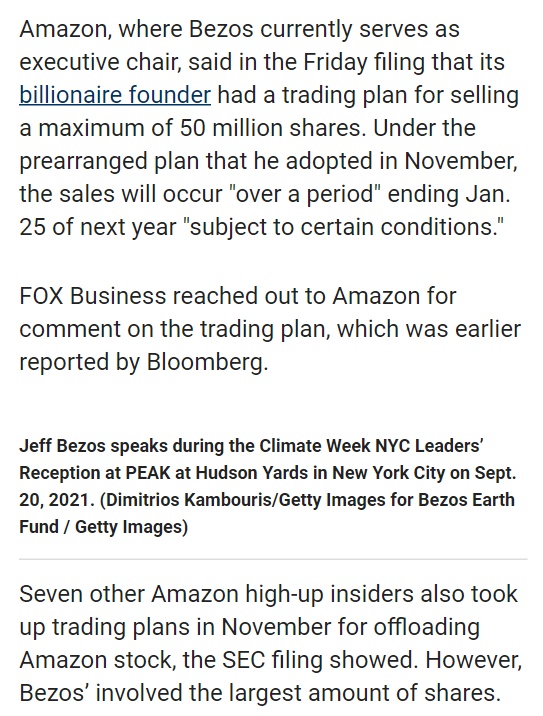Image resolution: width=543 pixels, height=716 pixels.
Task: Click the quote 'subject to certain conditions.'
Action: (x=342, y=227)
